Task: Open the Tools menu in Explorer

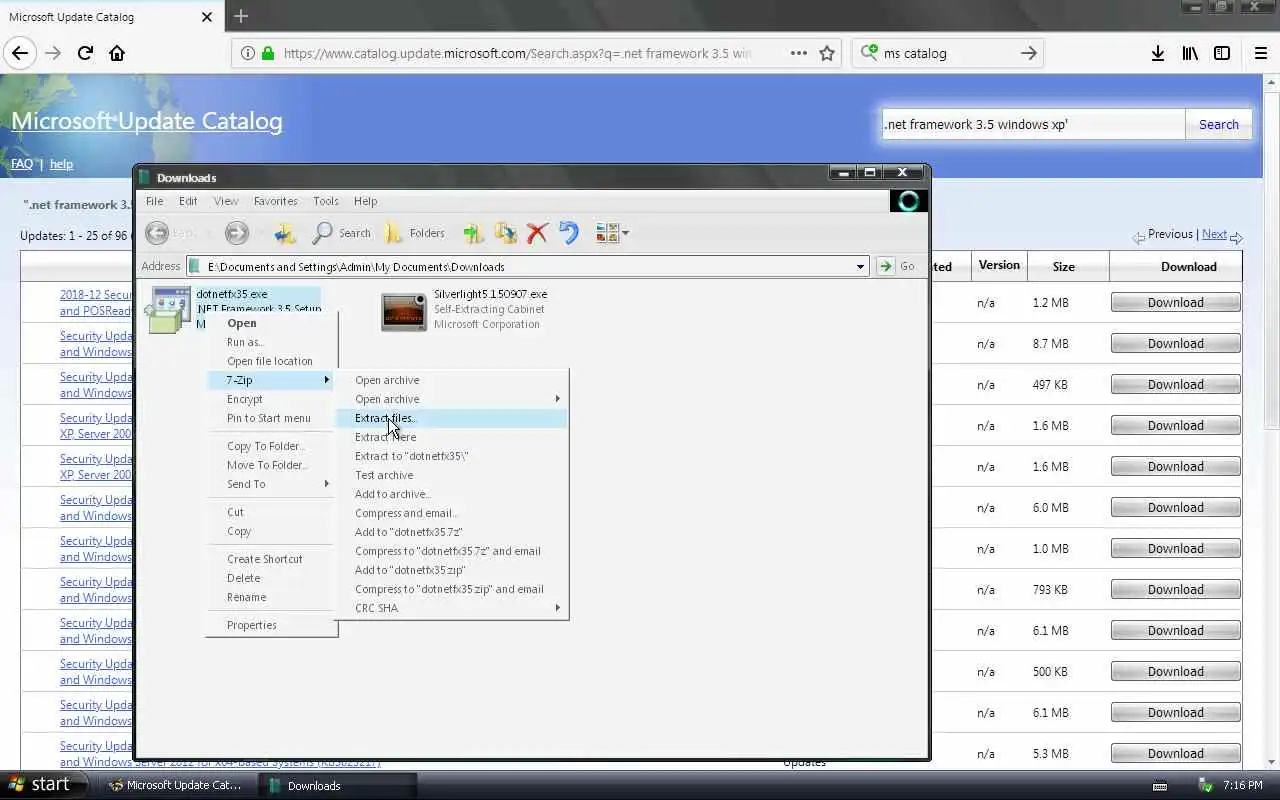Action: 326,201
